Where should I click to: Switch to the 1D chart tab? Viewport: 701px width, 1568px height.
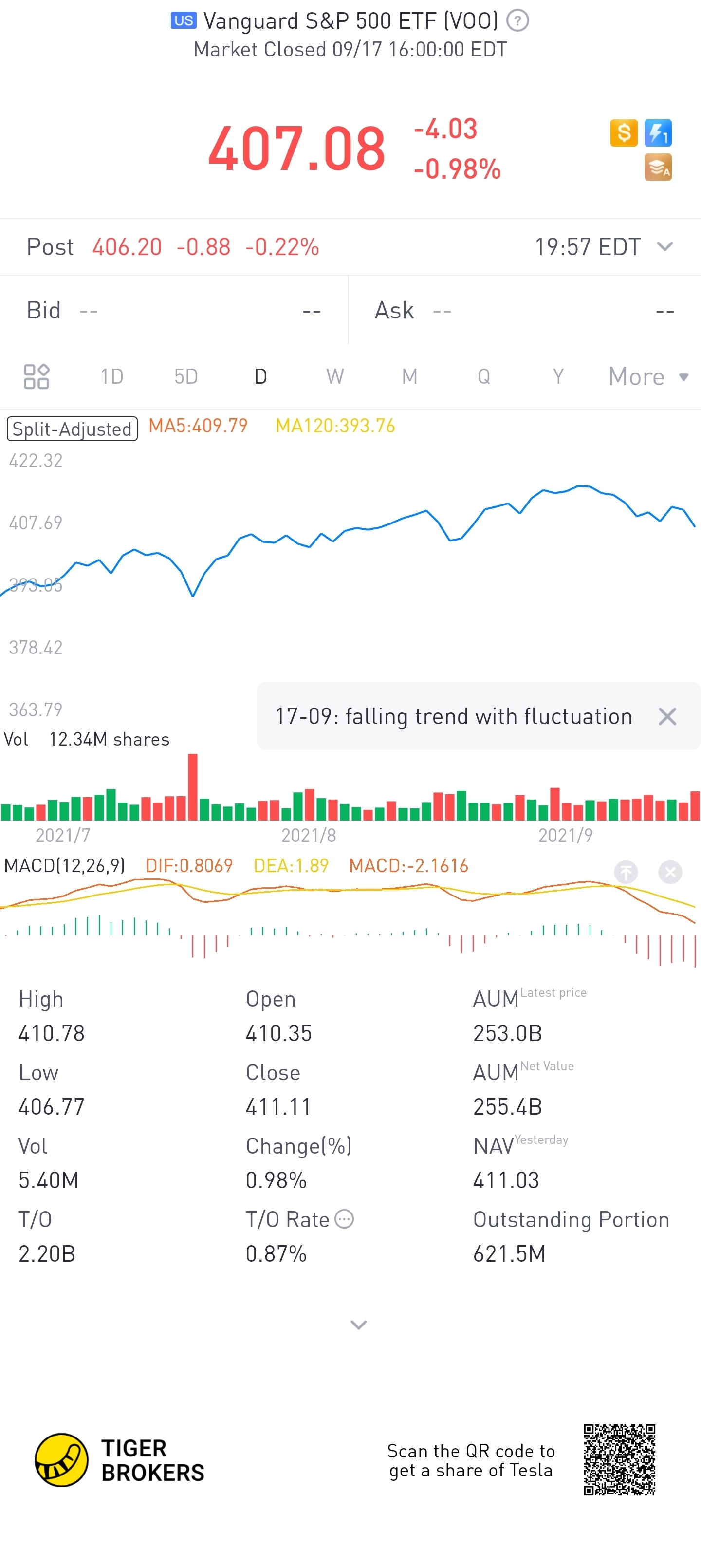(x=112, y=376)
